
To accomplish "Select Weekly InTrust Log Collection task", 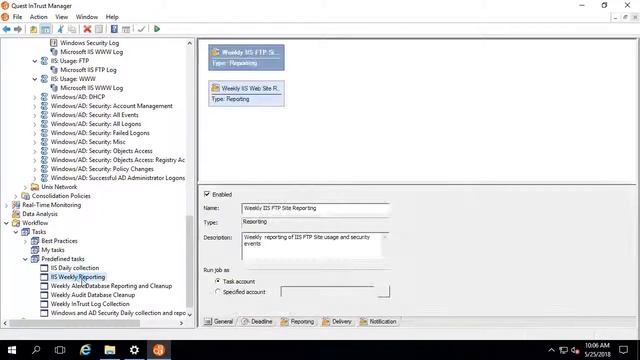I will [90, 304].
